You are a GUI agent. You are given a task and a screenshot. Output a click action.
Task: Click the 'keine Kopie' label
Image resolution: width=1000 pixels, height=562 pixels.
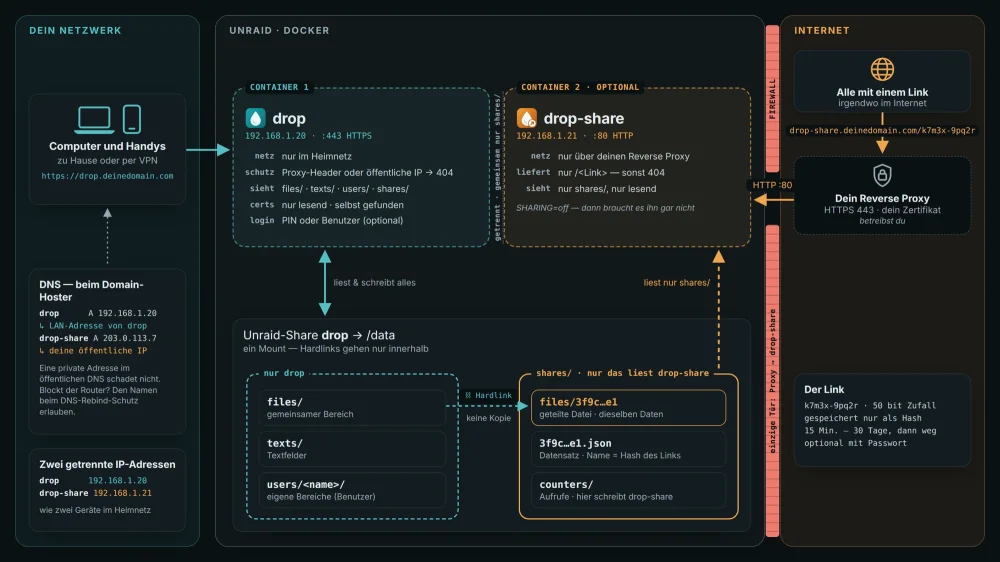tap(489, 418)
